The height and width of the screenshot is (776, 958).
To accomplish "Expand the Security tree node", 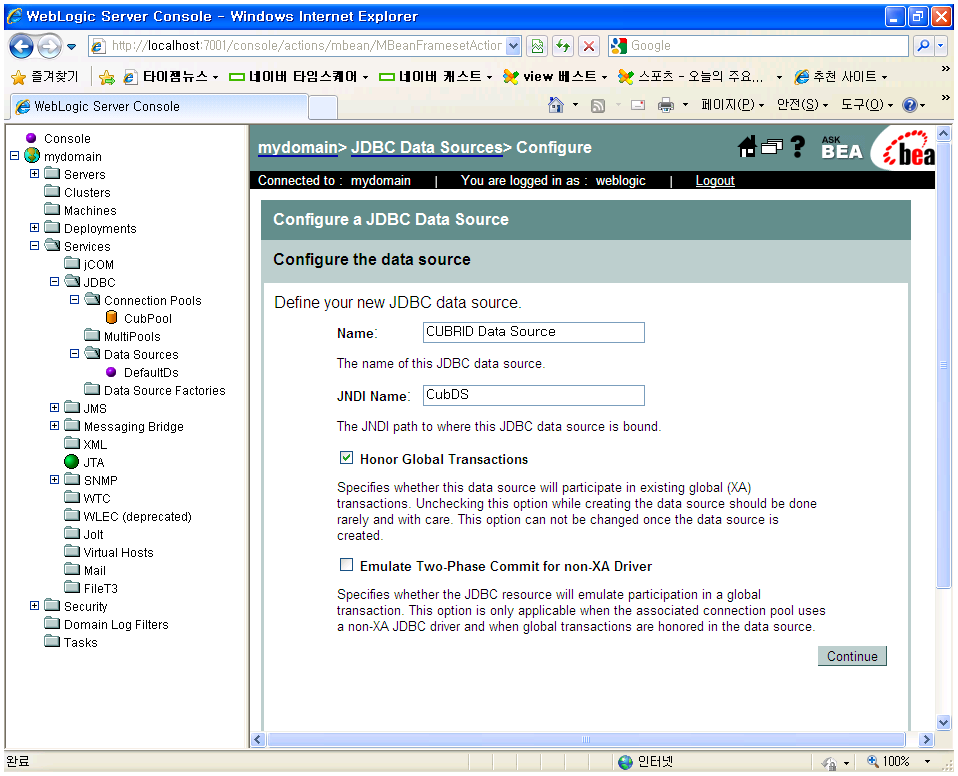I will [34, 606].
